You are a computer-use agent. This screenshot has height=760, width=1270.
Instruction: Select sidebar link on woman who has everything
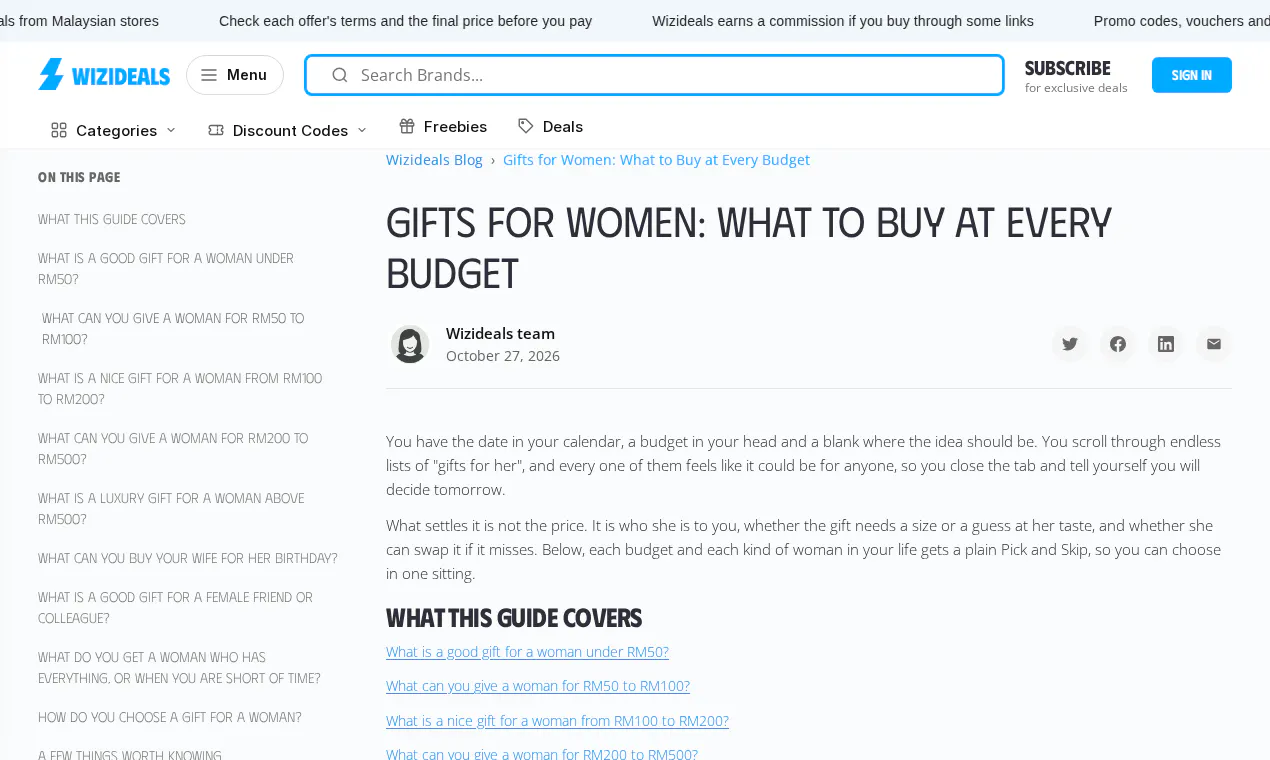[179, 667]
